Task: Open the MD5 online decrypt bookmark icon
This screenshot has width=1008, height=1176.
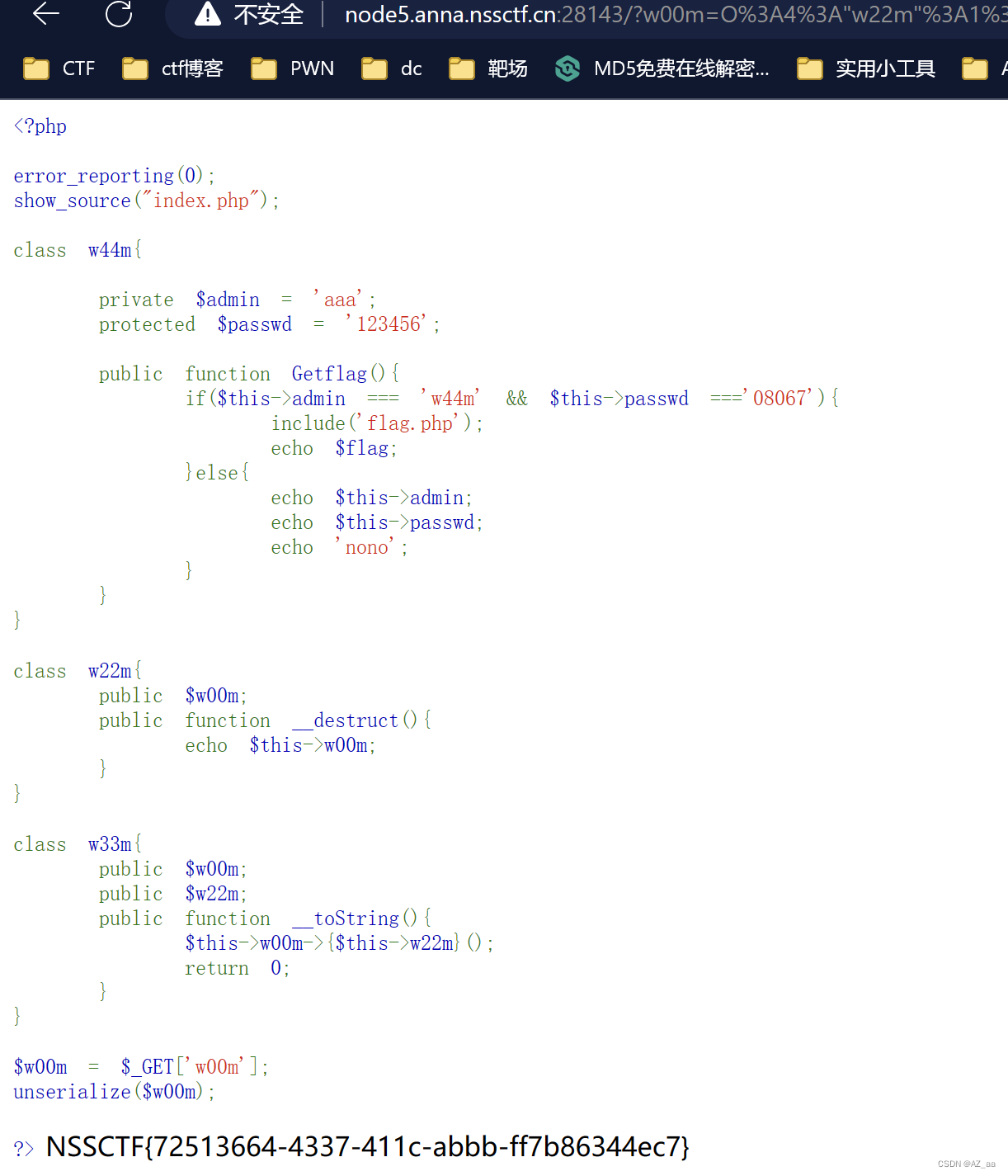Action: click(x=568, y=68)
